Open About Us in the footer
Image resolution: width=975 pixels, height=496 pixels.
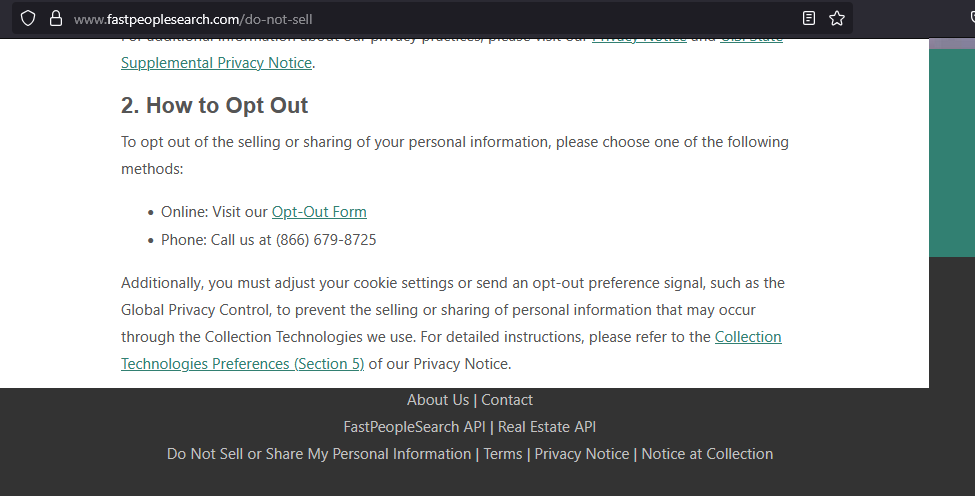438,400
